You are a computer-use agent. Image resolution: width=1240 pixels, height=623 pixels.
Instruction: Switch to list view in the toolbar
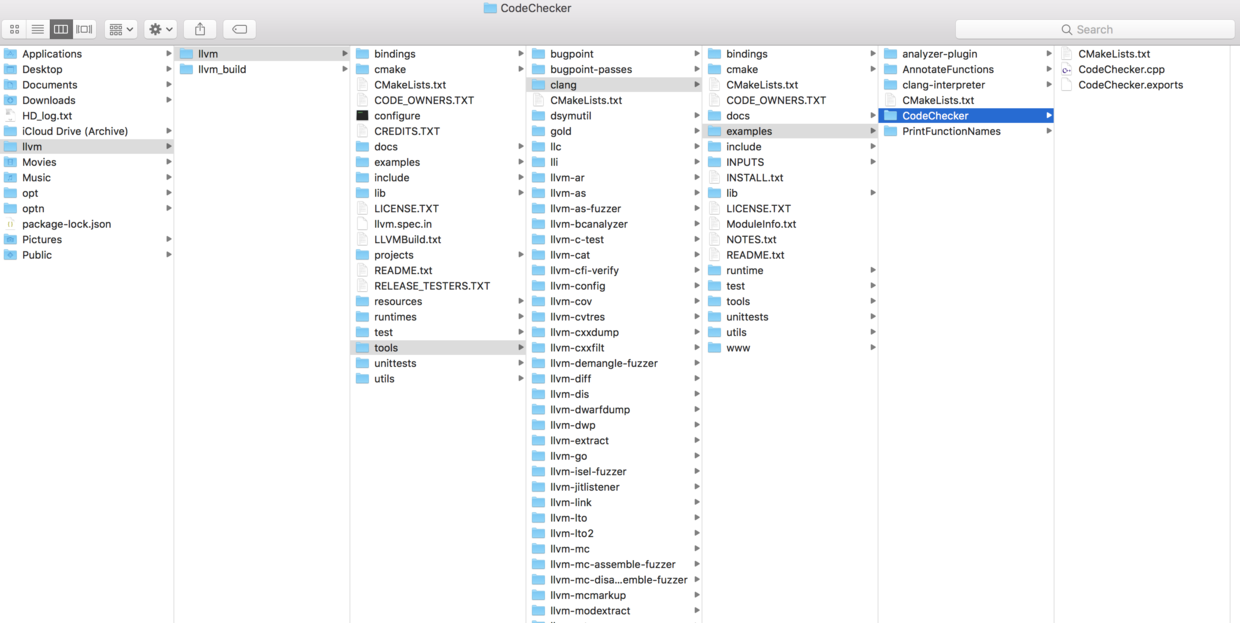[37, 28]
